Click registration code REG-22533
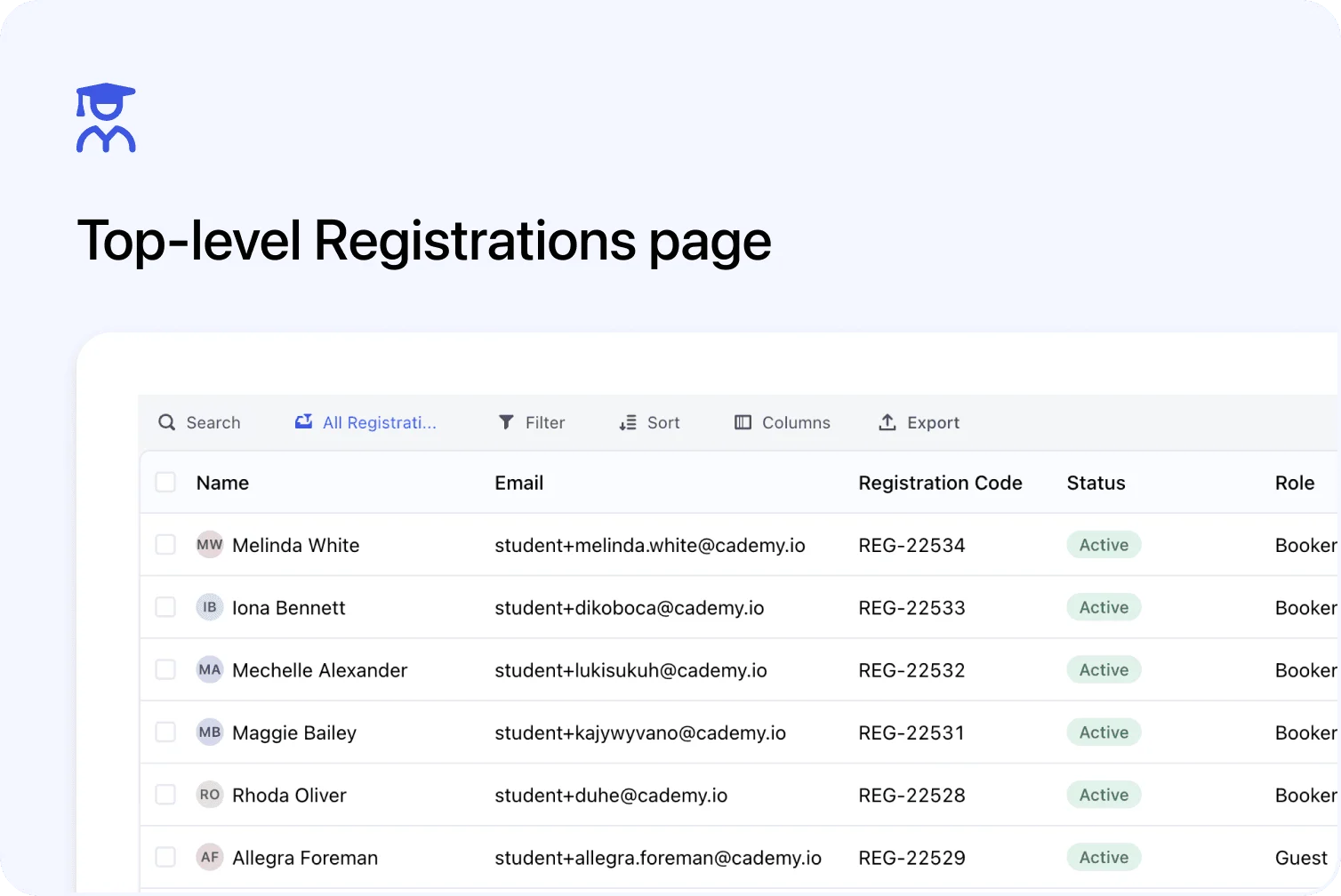Viewport: 1341px width, 896px height. click(x=911, y=608)
